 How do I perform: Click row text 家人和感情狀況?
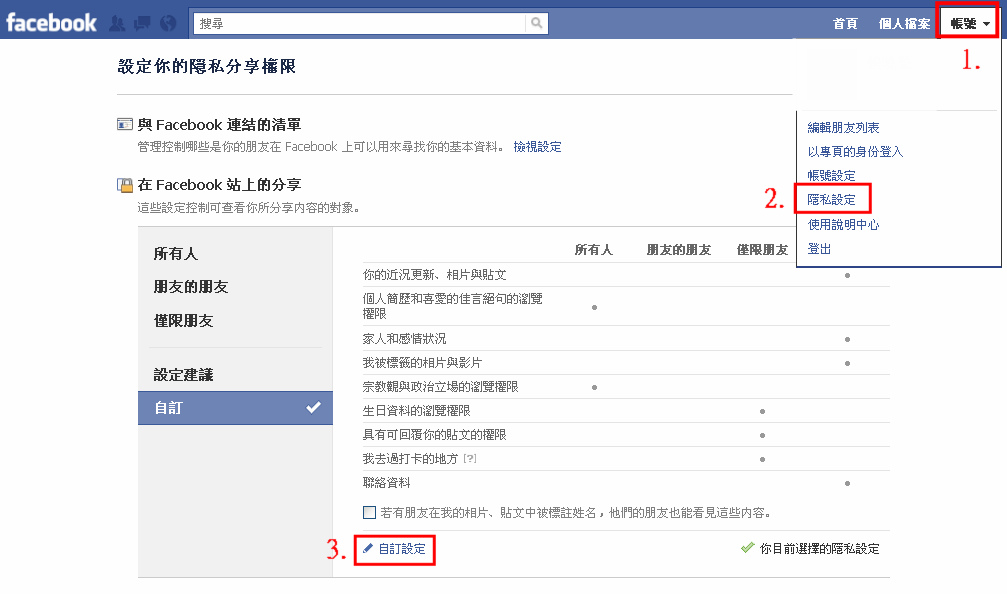405,338
